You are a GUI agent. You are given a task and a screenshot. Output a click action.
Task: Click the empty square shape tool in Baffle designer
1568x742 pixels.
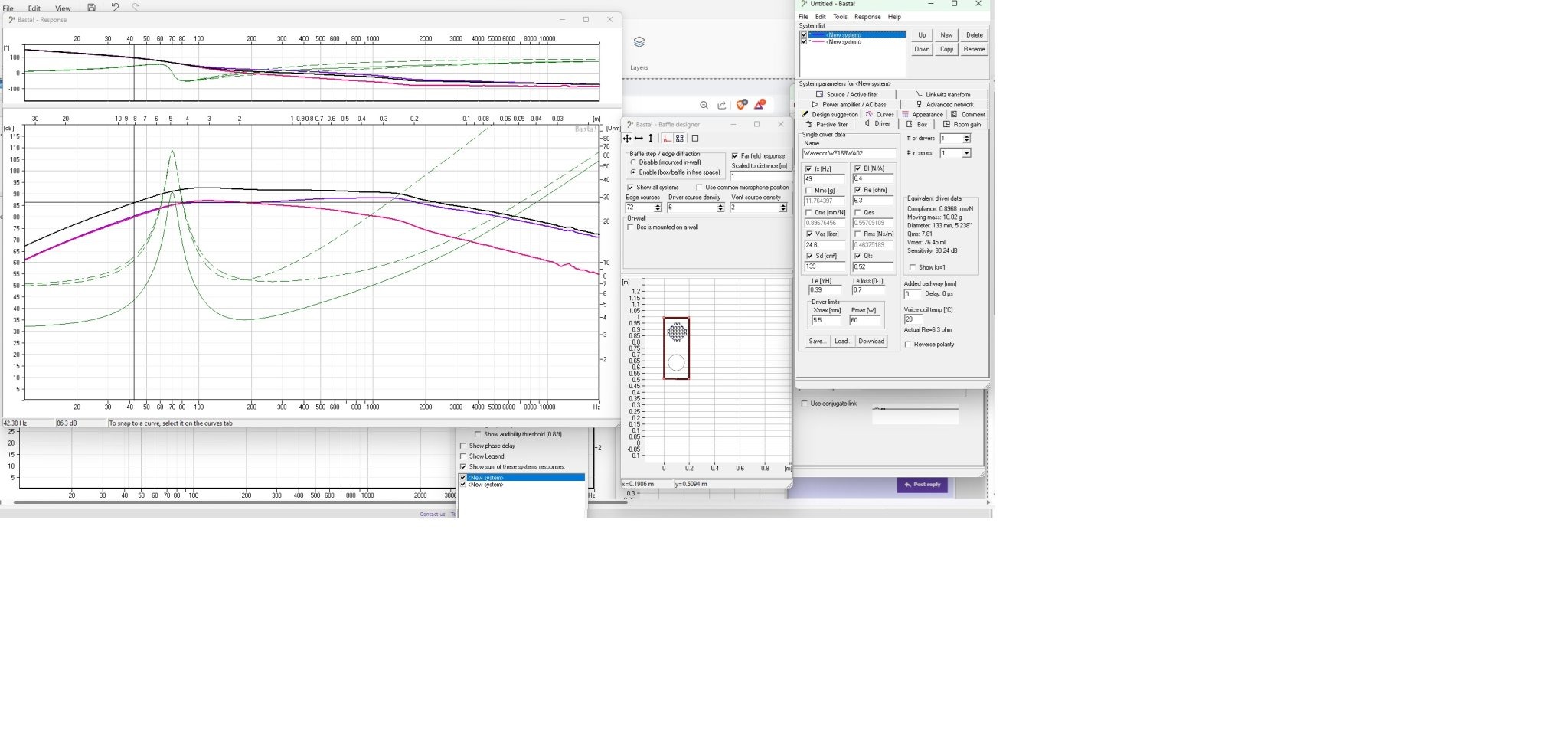[695, 139]
